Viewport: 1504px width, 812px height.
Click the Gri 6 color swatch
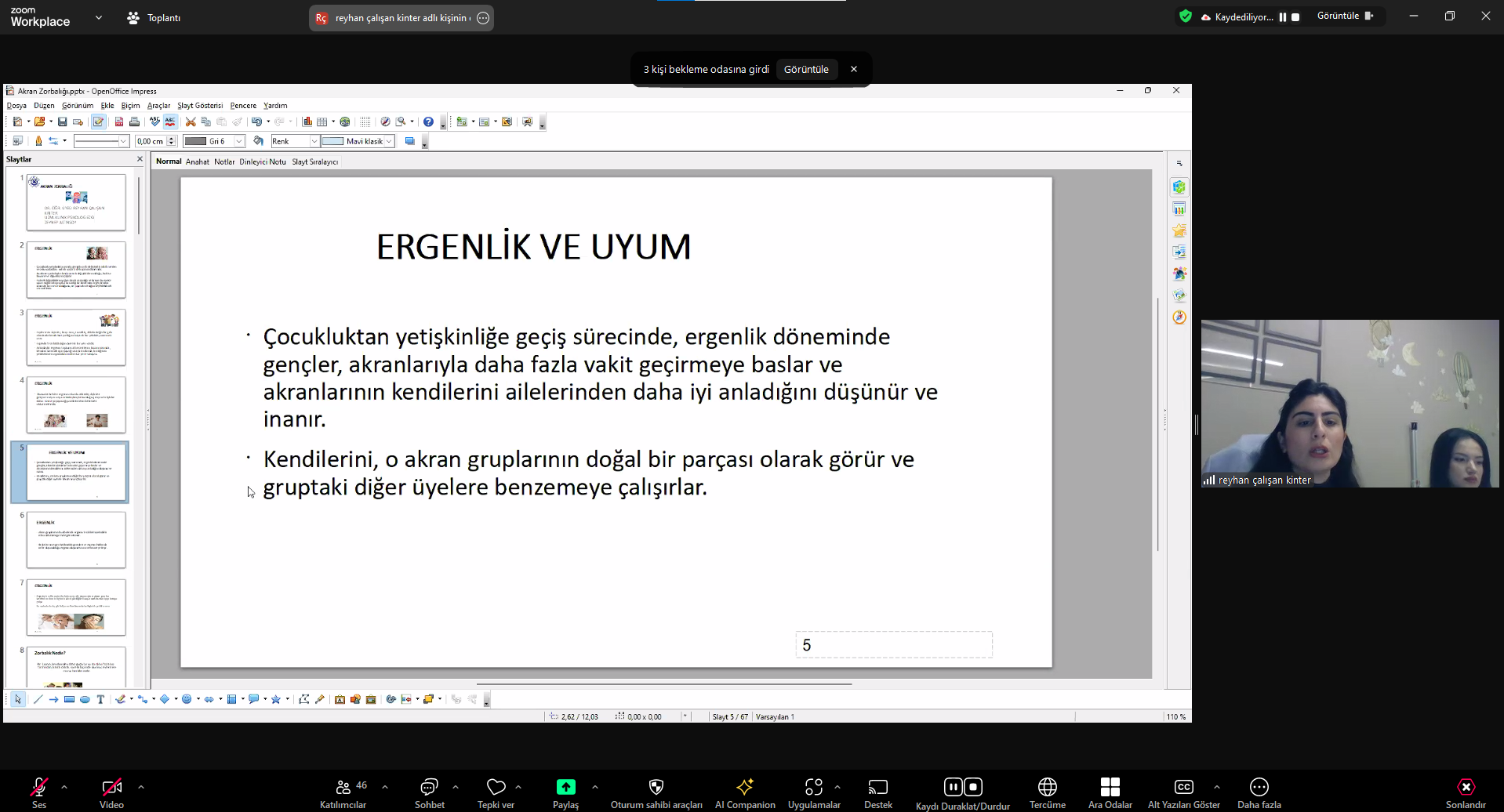coord(195,141)
